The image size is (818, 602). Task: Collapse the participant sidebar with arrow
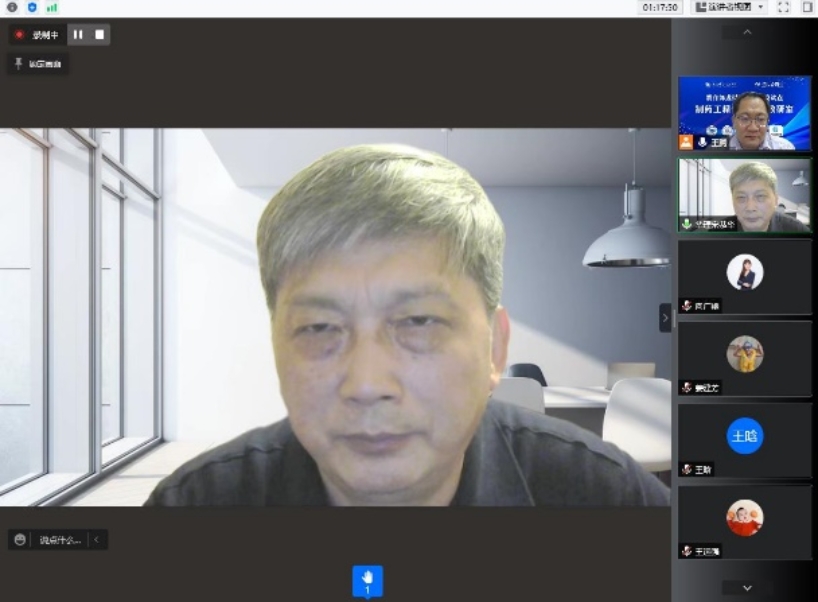(665, 317)
